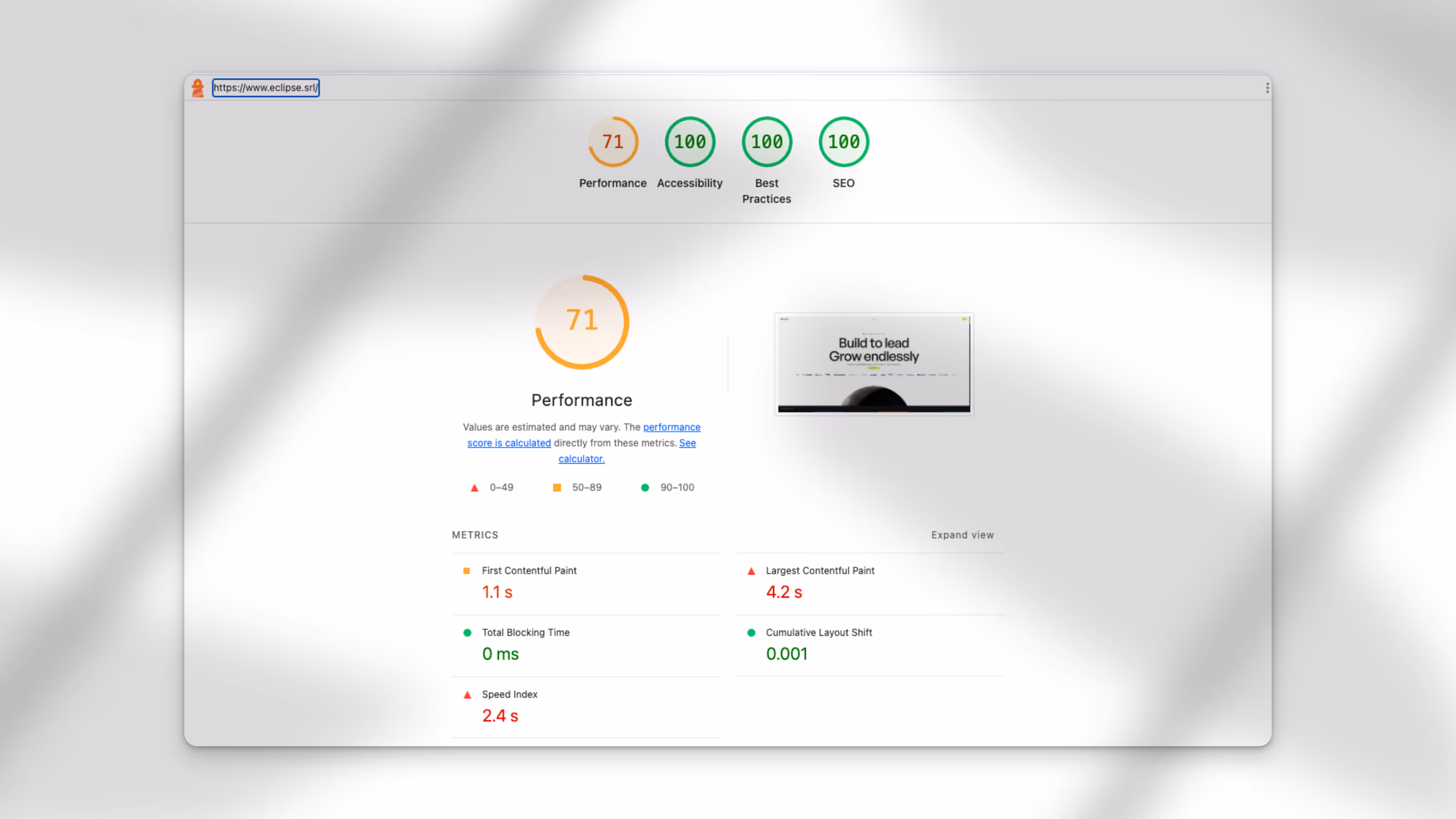Expand the Total Blocking Time metric
Image resolution: width=1456 pixels, height=819 pixels.
[x=525, y=632]
